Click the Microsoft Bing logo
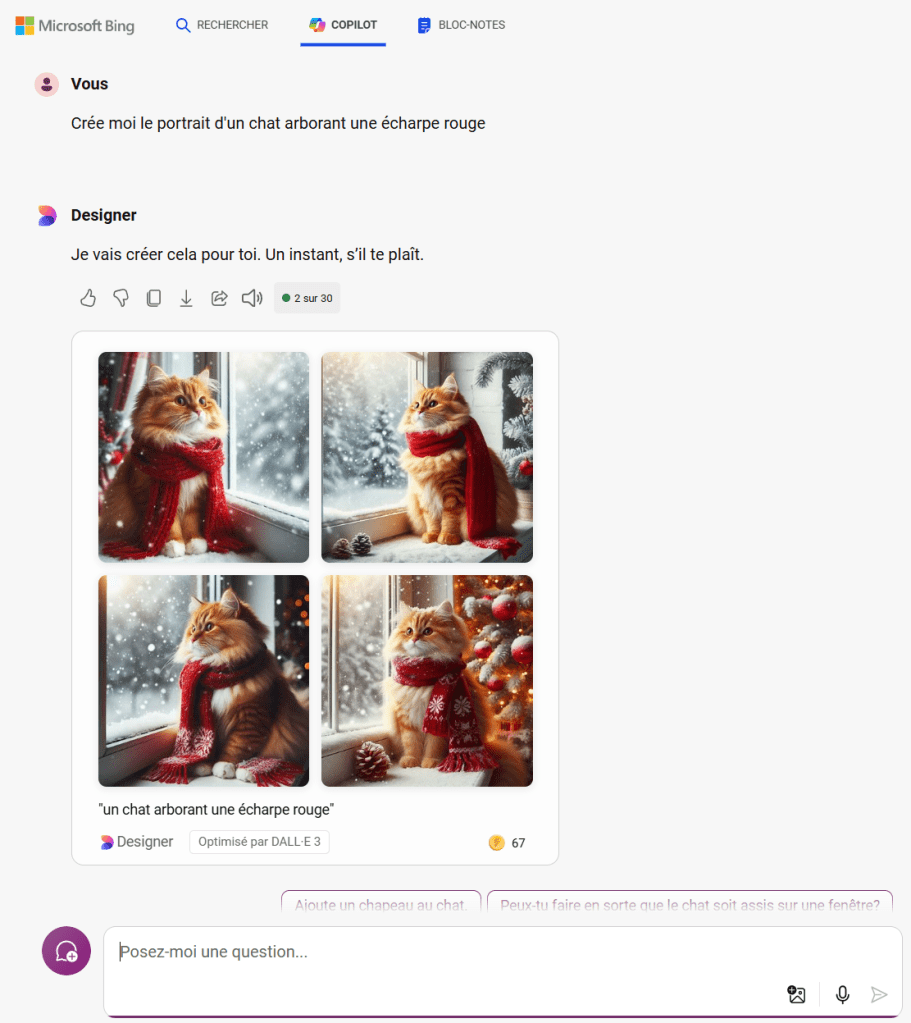Viewport: 911px width, 1023px height. tap(75, 25)
